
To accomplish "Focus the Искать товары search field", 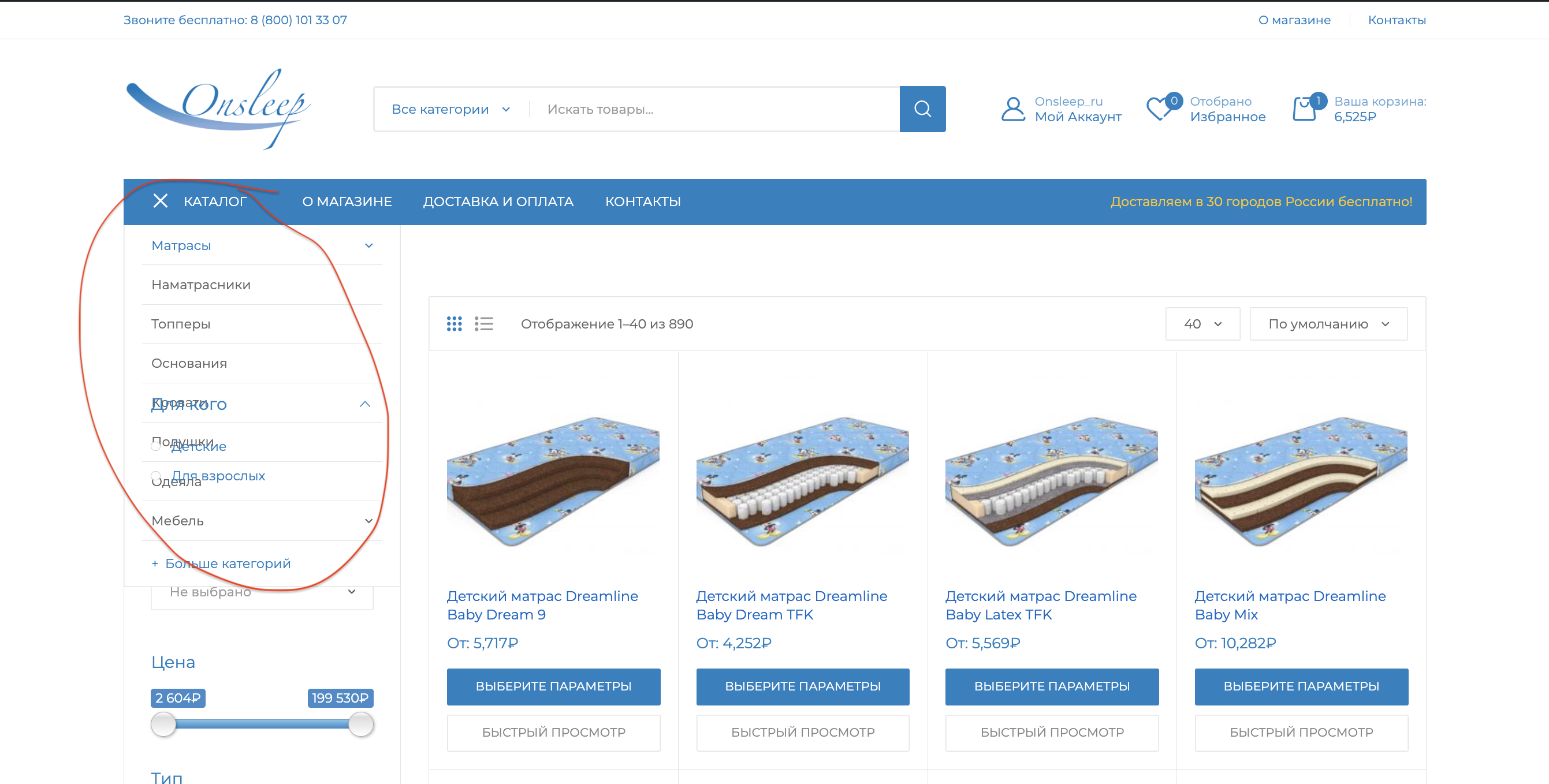I will click(714, 109).
